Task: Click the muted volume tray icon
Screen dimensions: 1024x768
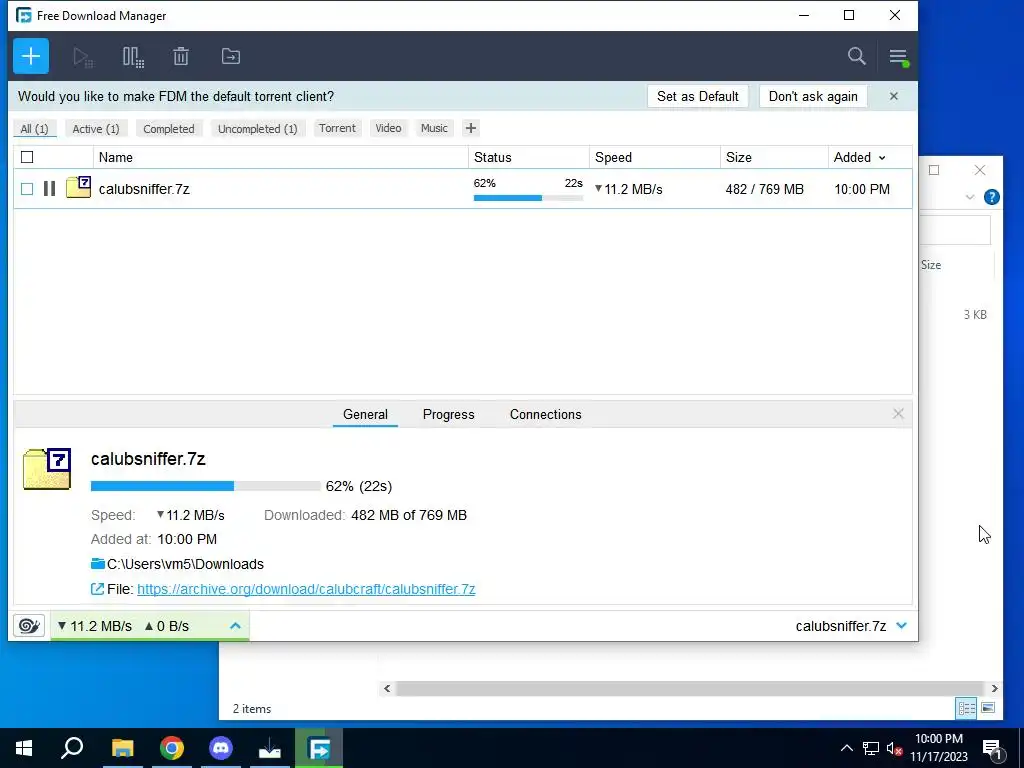Action: pos(895,748)
